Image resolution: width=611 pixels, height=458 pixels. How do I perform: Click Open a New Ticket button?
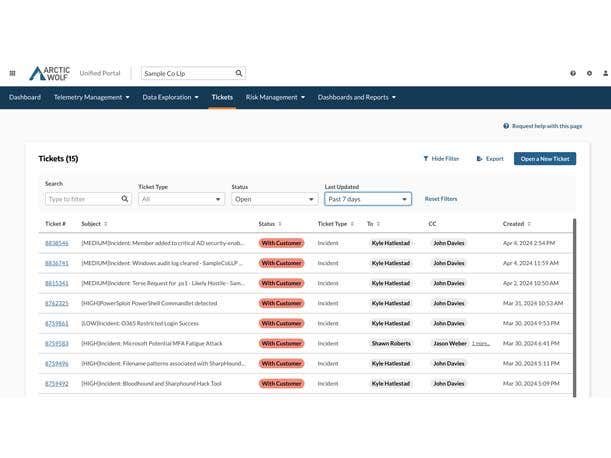545,158
